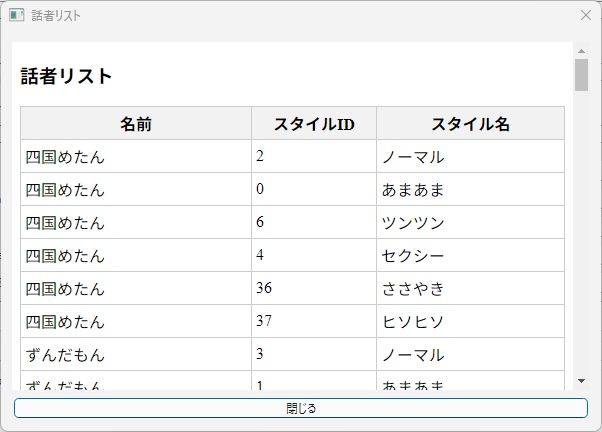The height and width of the screenshot is (432, 602).
Task: Click 四国めたん in the ノーマル row
Action: 65,157
